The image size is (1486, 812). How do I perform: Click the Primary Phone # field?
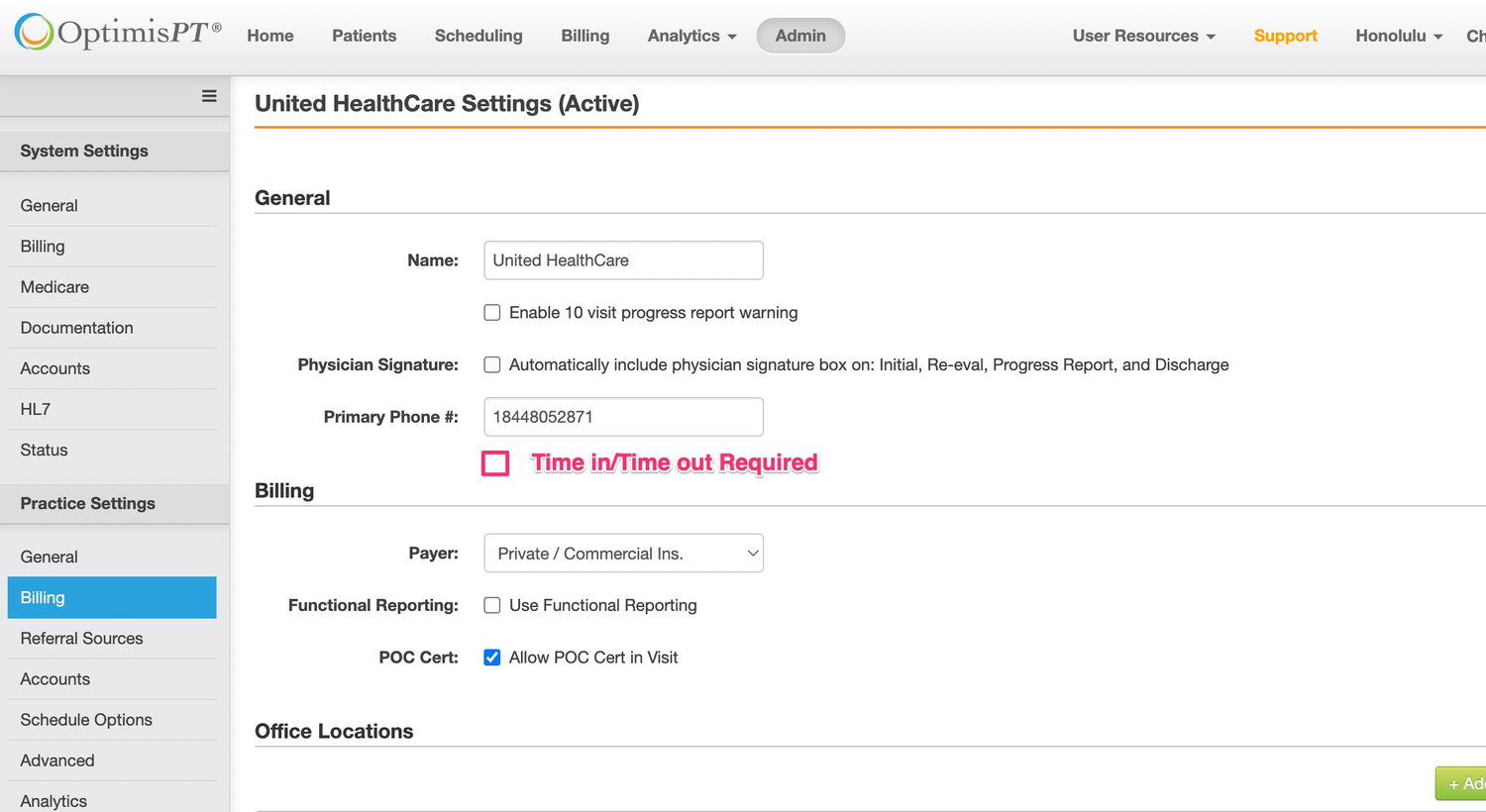(623, 417)
